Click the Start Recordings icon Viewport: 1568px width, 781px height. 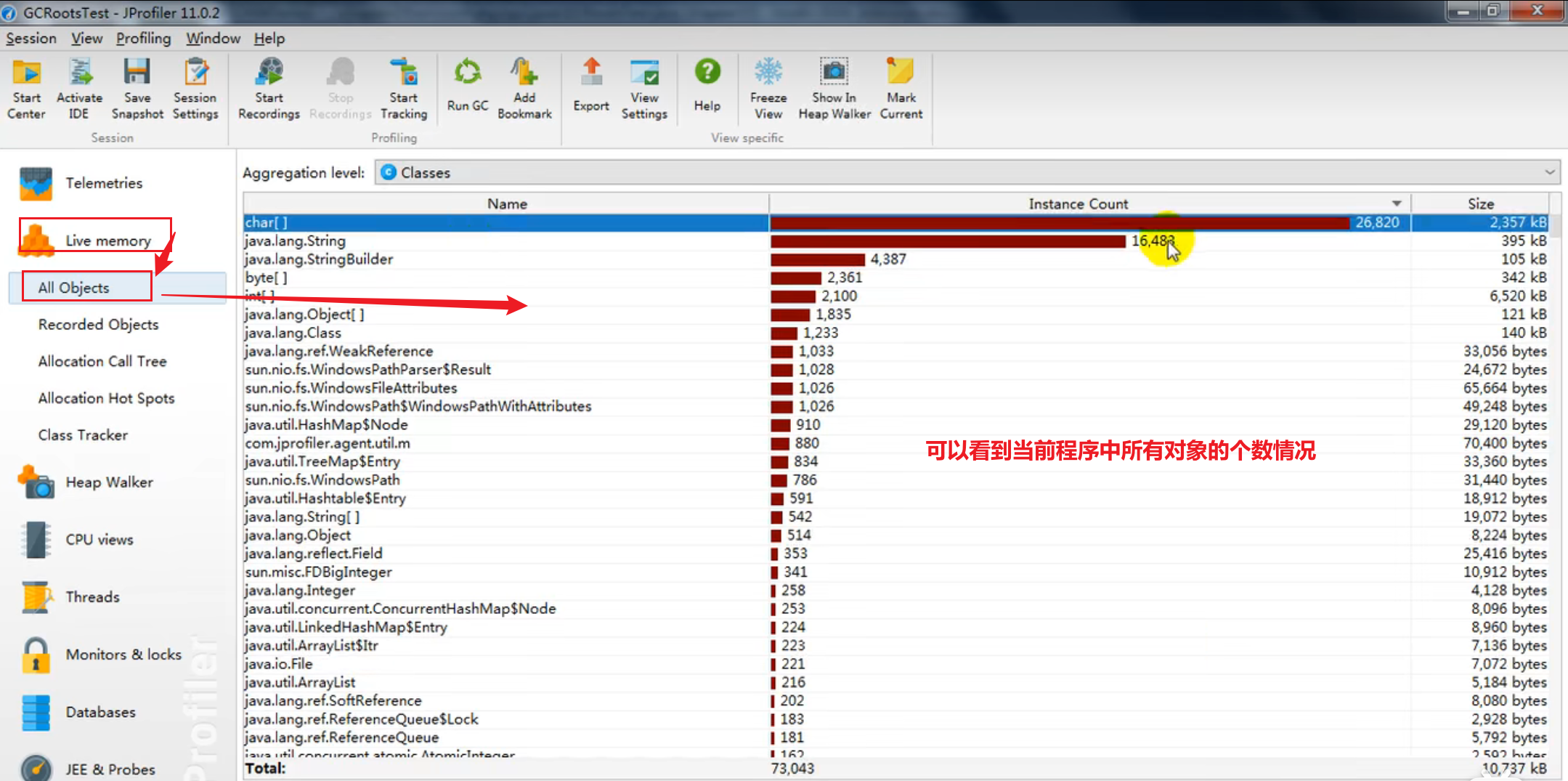tap(269, 73)
